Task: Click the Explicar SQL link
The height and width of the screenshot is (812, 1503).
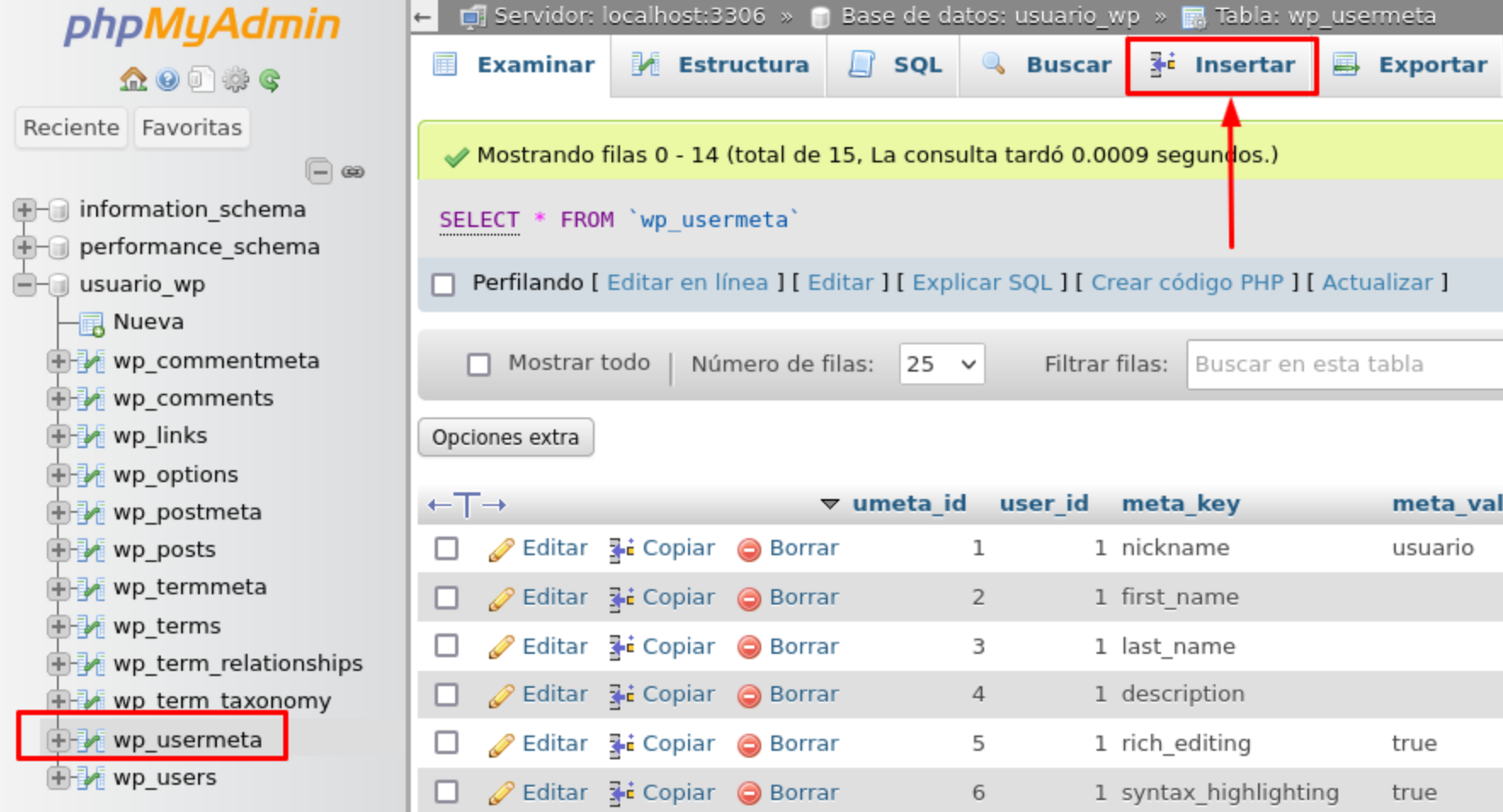Action: tap(982, 282)
